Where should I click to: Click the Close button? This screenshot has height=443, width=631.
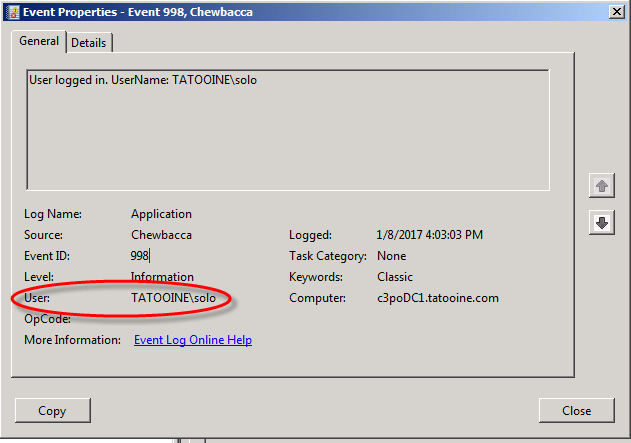pos(577,410)
